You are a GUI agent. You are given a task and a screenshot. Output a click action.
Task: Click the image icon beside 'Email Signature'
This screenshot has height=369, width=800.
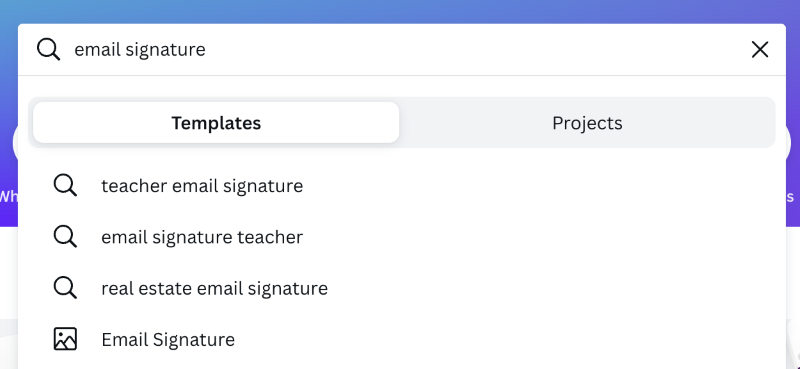pos(65,339)
